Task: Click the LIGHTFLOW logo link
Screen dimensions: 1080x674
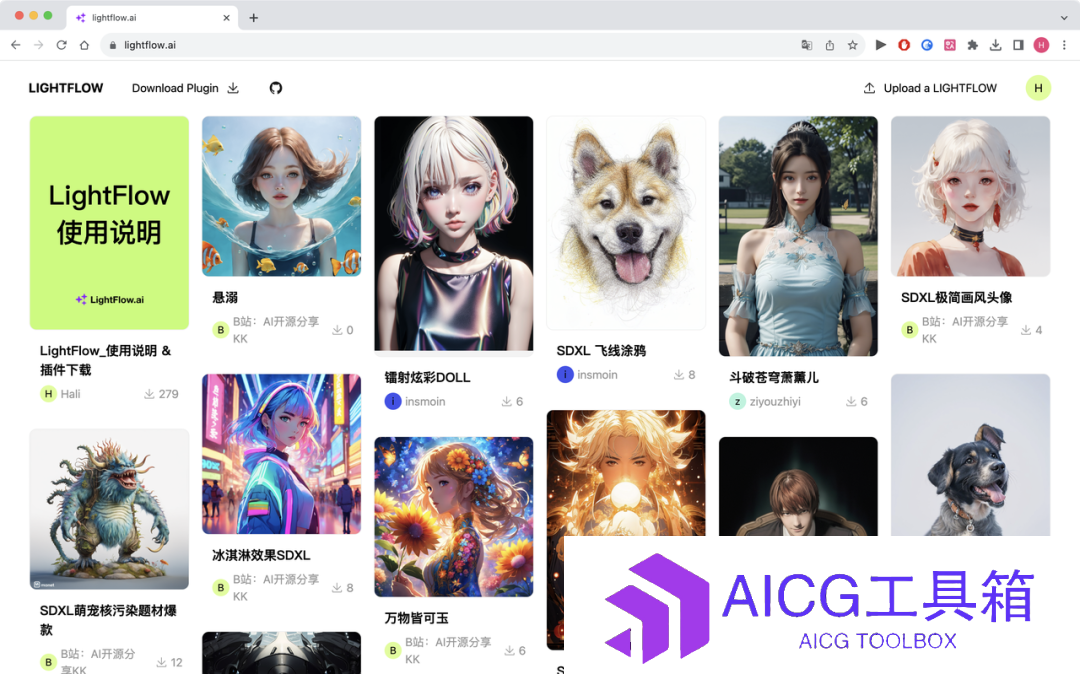Action: coord(65,88)
